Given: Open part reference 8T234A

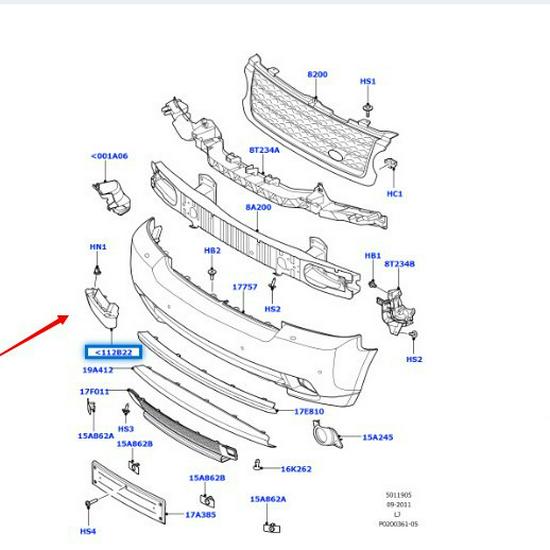Looking at the screenshot, I should (264, 150).
